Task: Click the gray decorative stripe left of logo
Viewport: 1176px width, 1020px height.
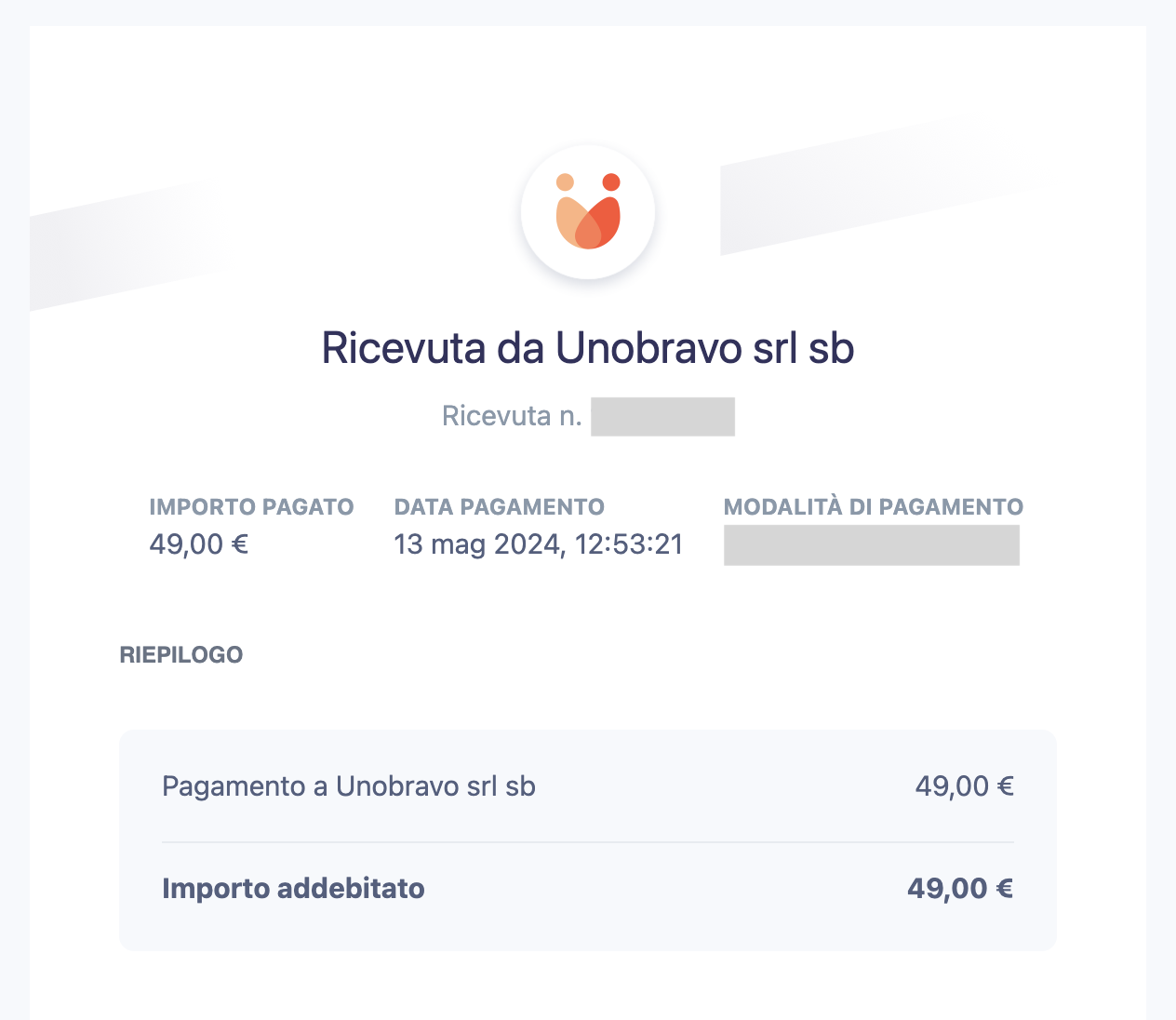Action: point(121,247)
